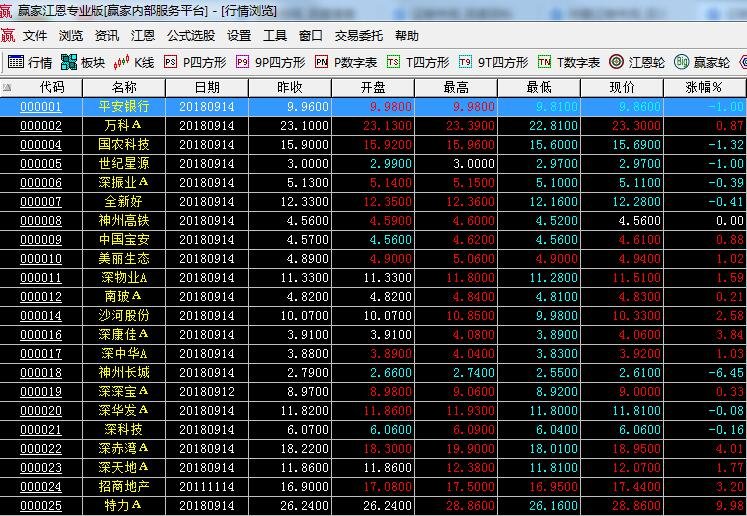This screenshot has height=516, width=747.
Task: Open the 浏览 menu
Action: 71,36
